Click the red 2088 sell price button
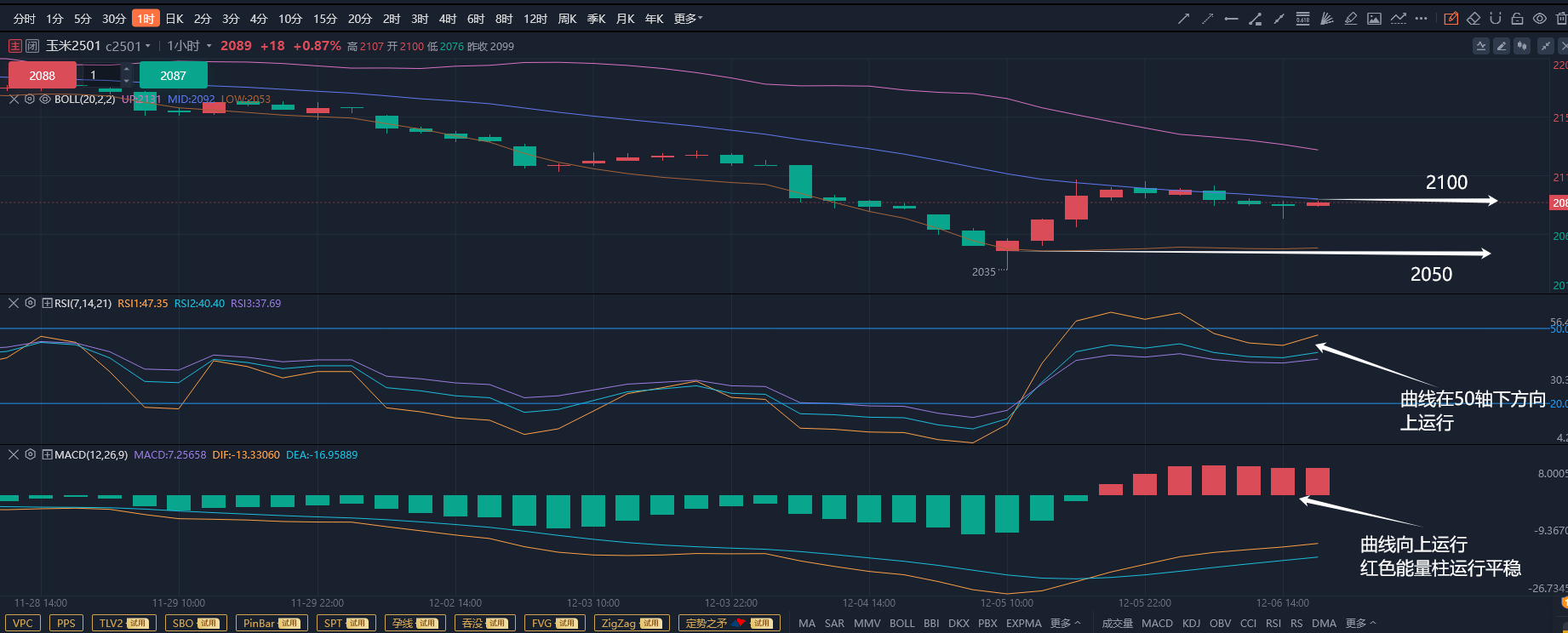This screenshot has width=1568, height=633. 42,76
